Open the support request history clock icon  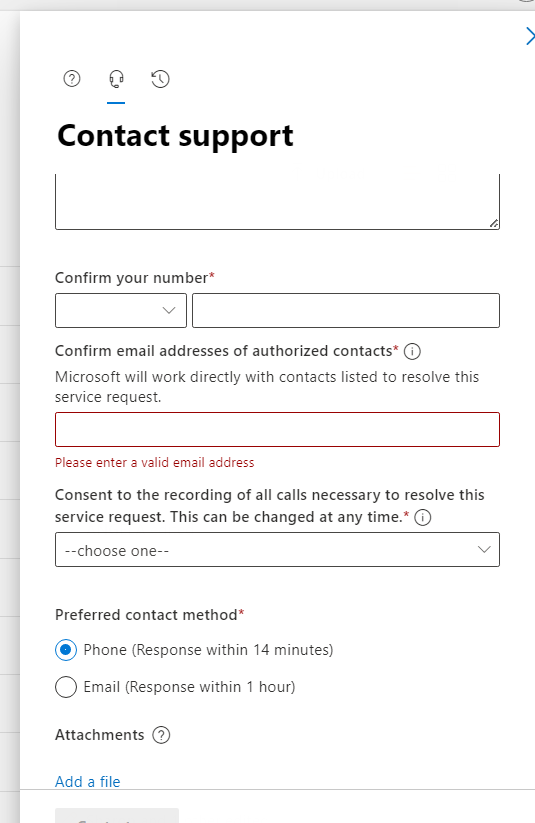160,79
